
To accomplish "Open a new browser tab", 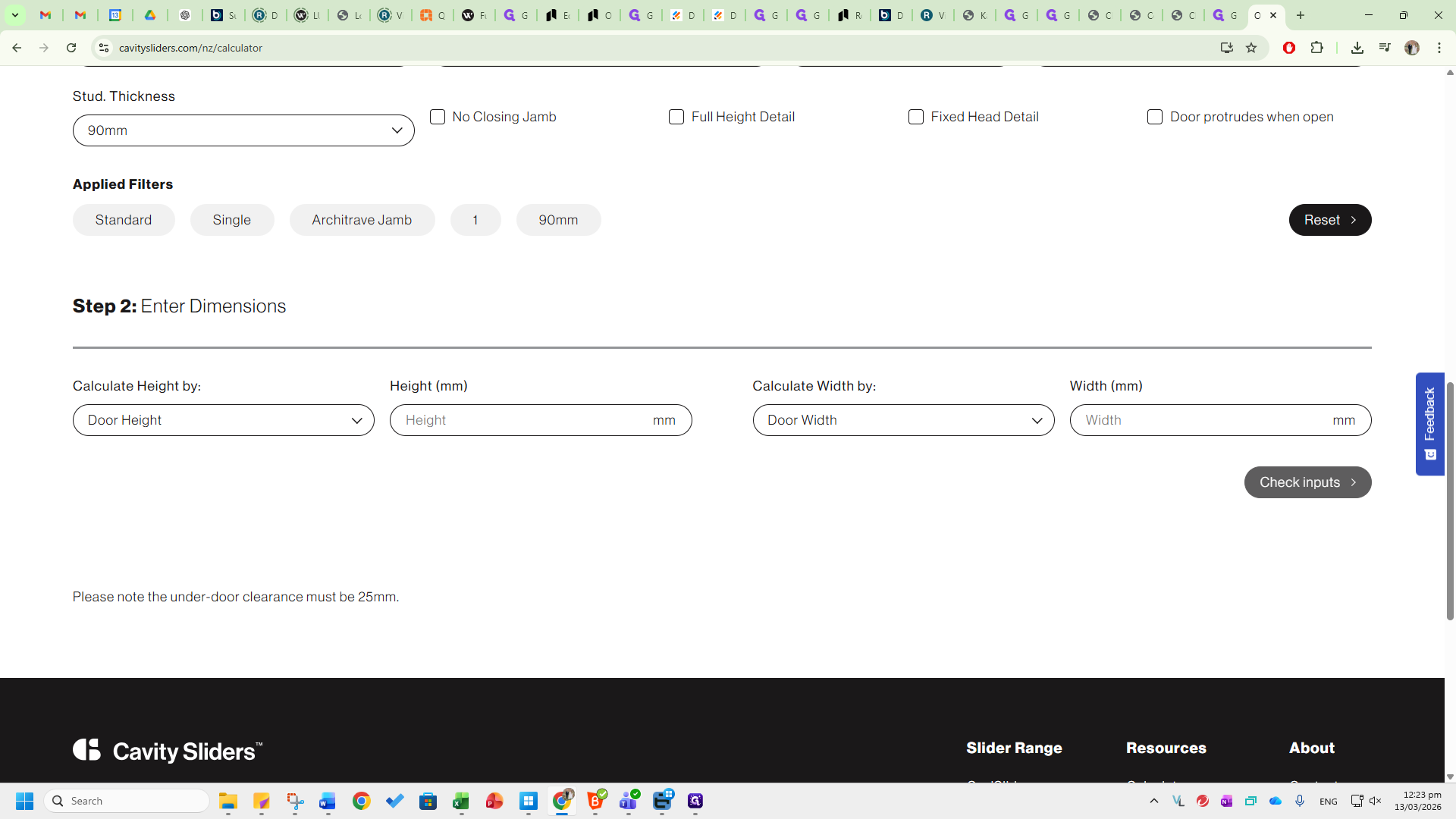I will (1301, 15).
